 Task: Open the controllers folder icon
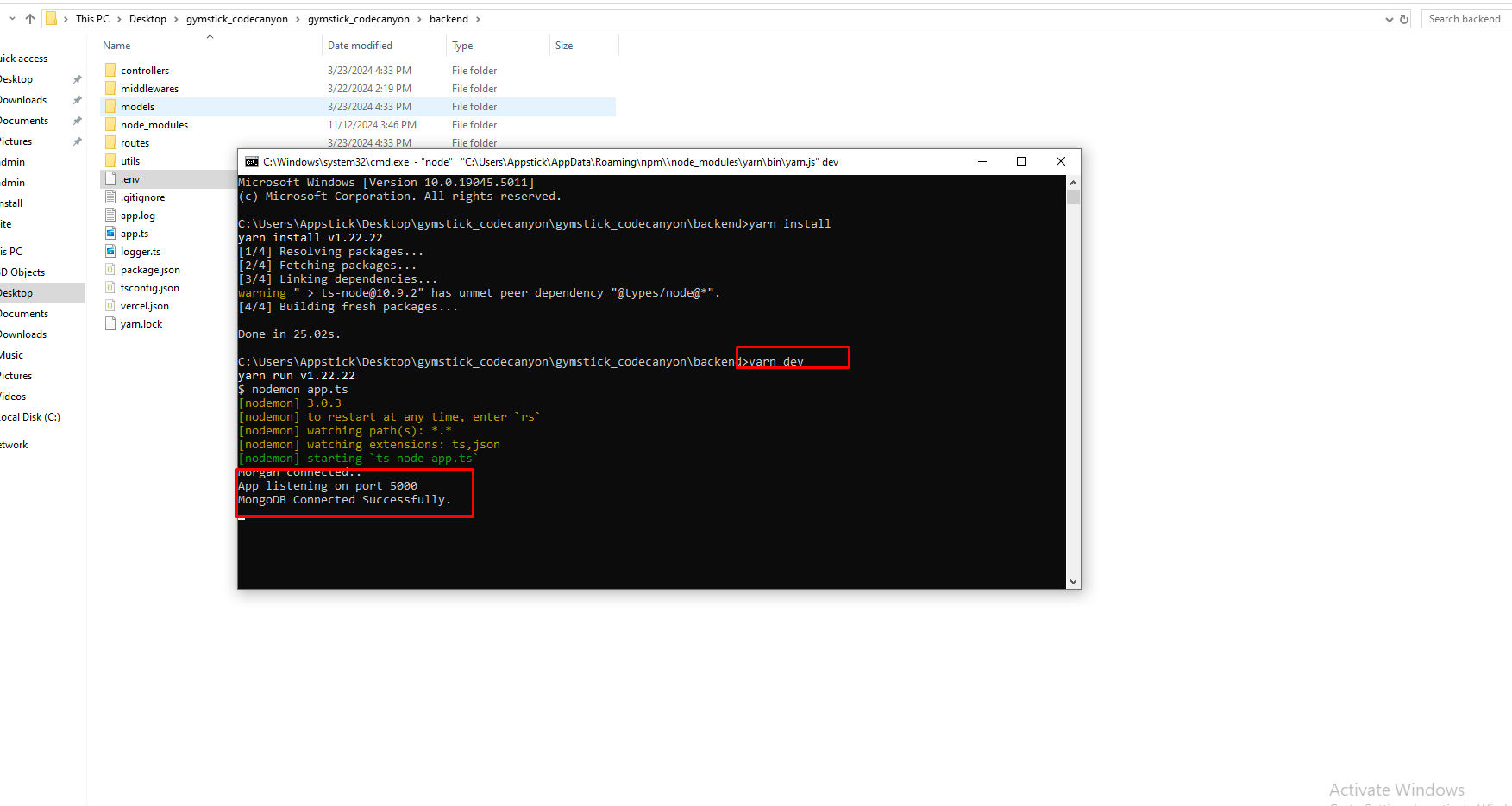[x=110, y=71]
